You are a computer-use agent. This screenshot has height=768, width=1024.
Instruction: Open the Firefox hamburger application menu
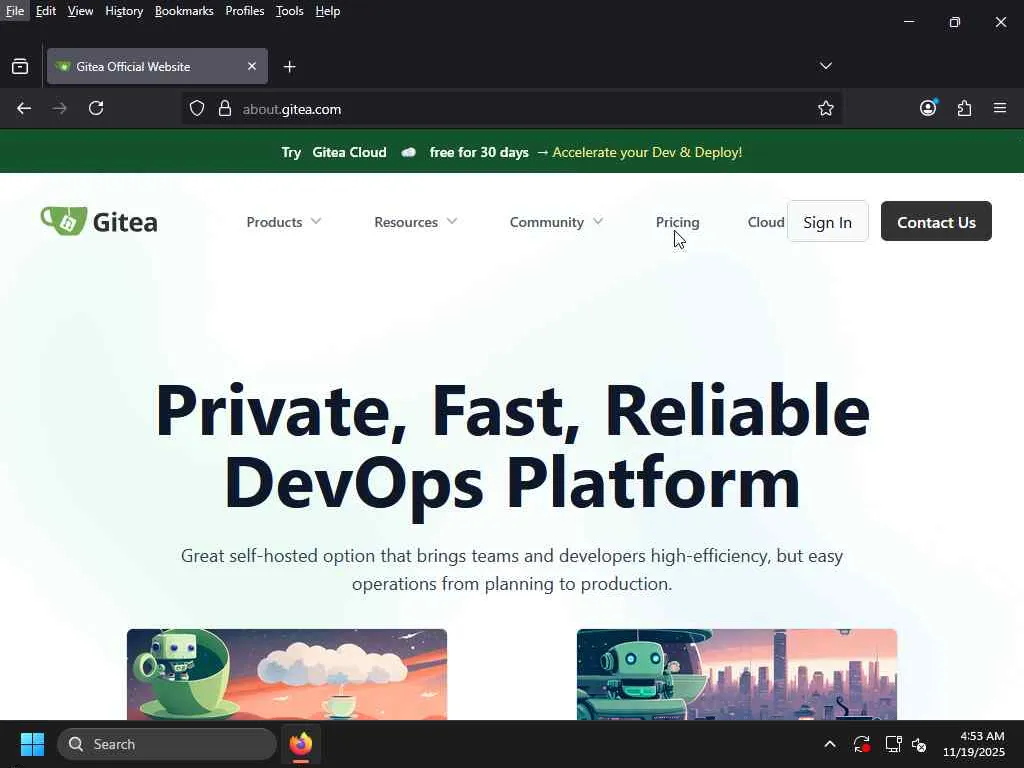click(1000, 108)
